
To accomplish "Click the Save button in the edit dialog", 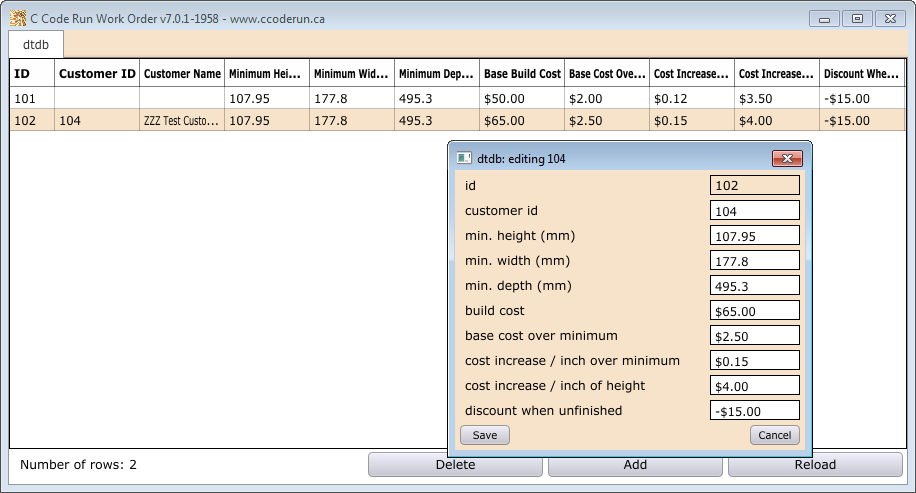I will [485, 435].
